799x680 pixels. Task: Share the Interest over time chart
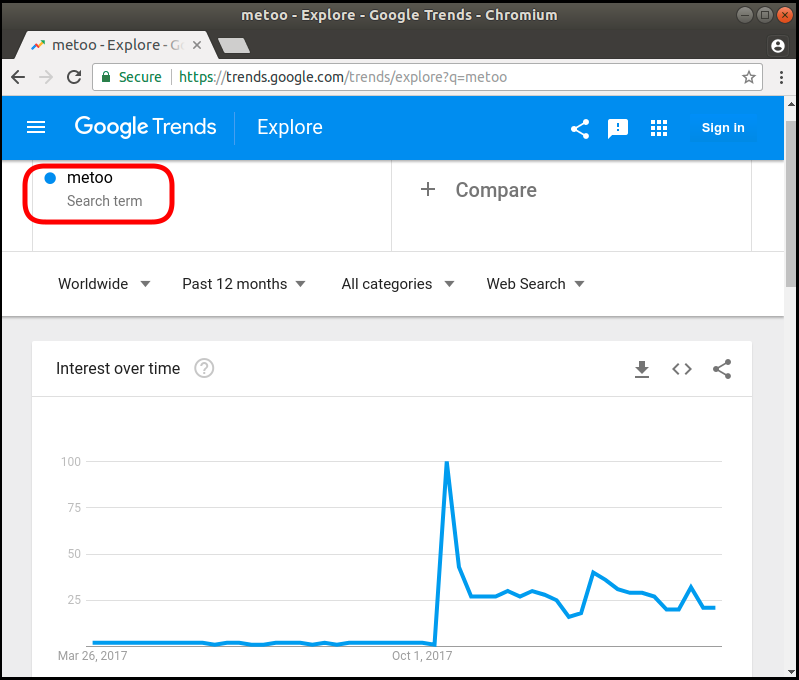(x=722, y=369)
